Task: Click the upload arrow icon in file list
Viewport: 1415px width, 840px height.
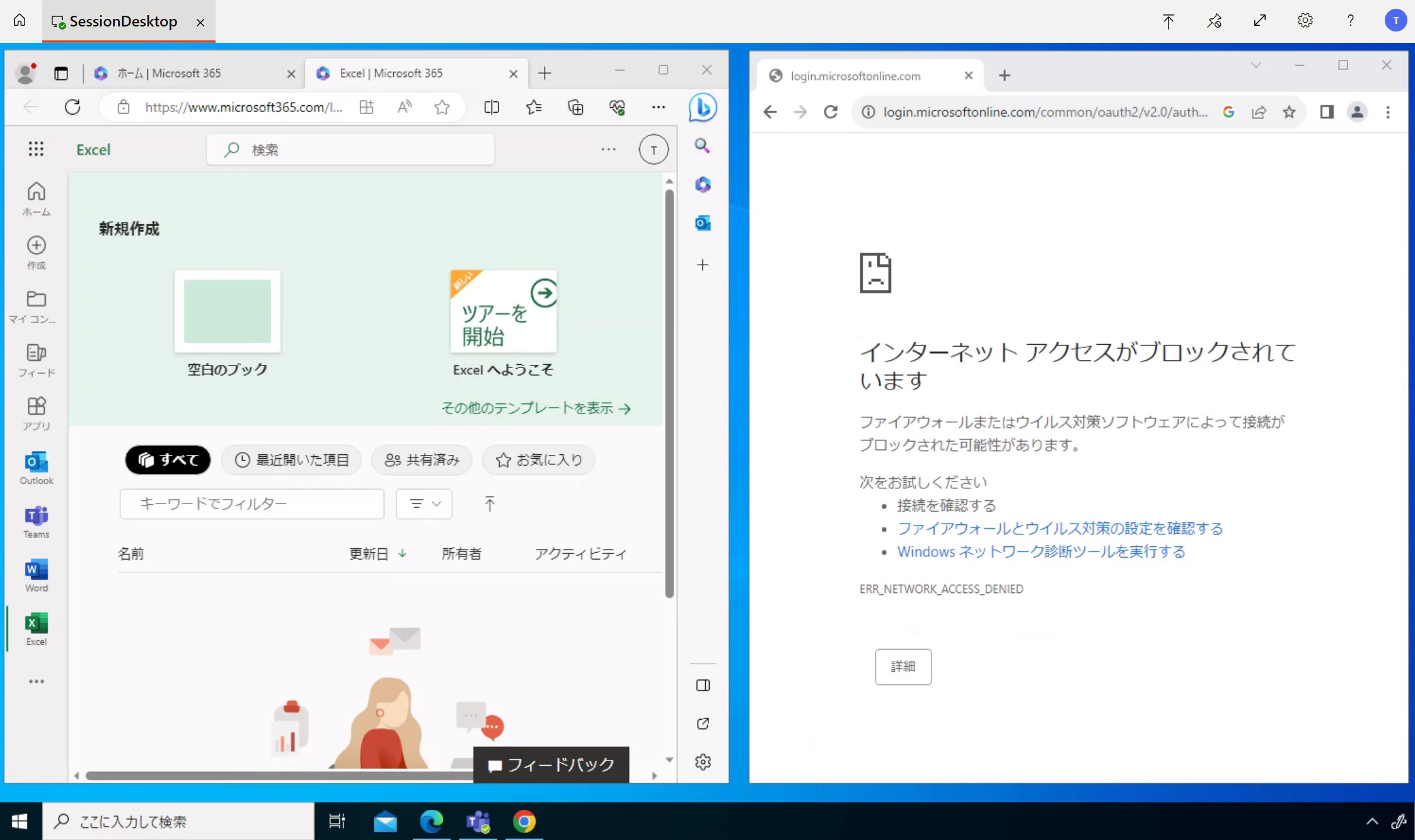Action: click(490, 503)
